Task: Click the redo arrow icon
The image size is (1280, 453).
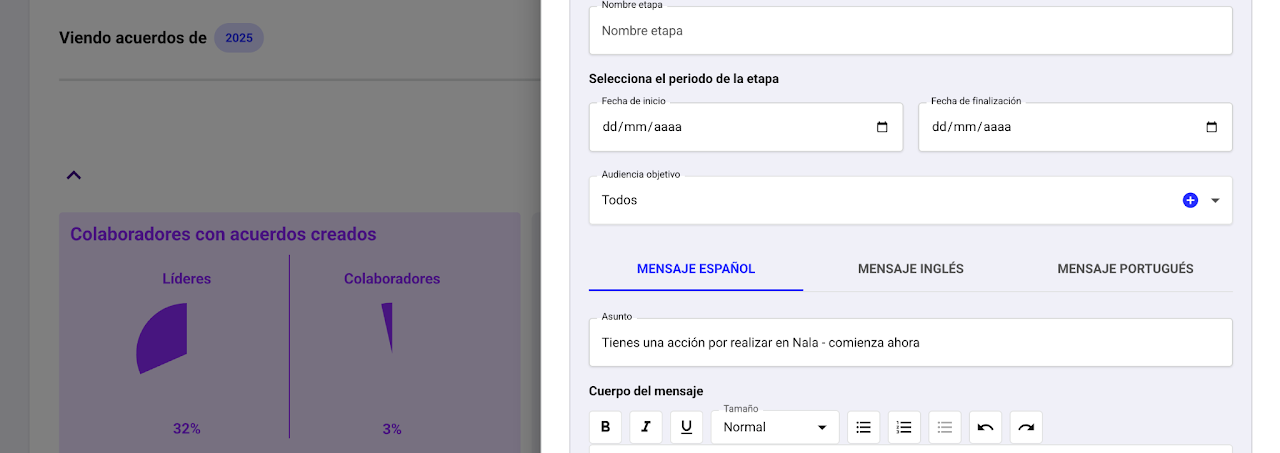Action: point(1026,427)
